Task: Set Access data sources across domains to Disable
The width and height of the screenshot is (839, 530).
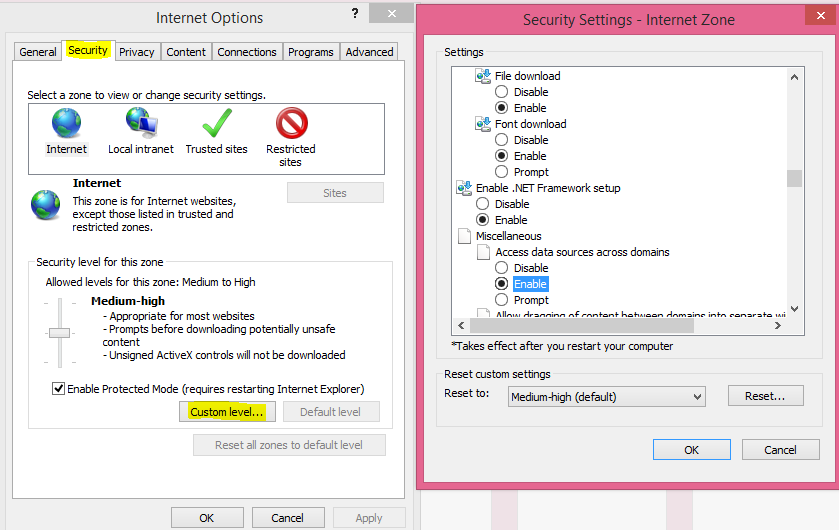Action: pos(502,268)
